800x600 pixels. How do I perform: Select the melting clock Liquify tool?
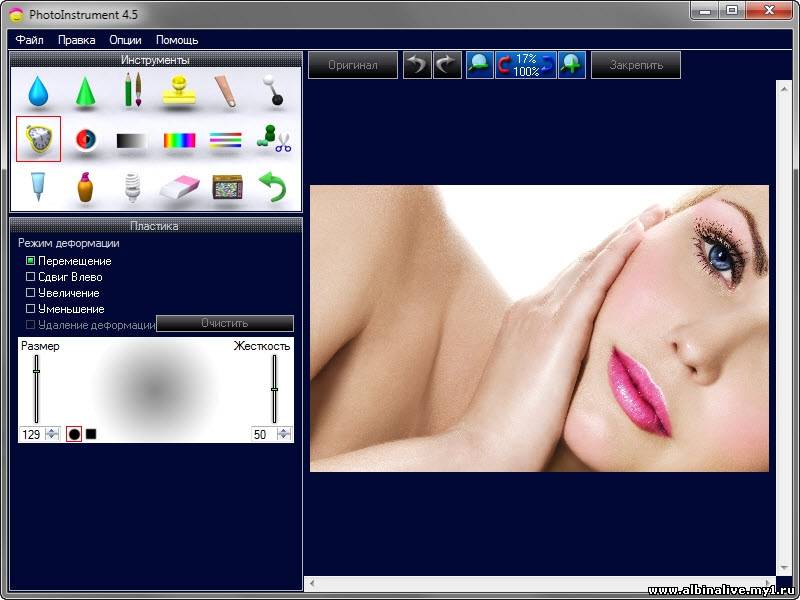pos(38,139)
